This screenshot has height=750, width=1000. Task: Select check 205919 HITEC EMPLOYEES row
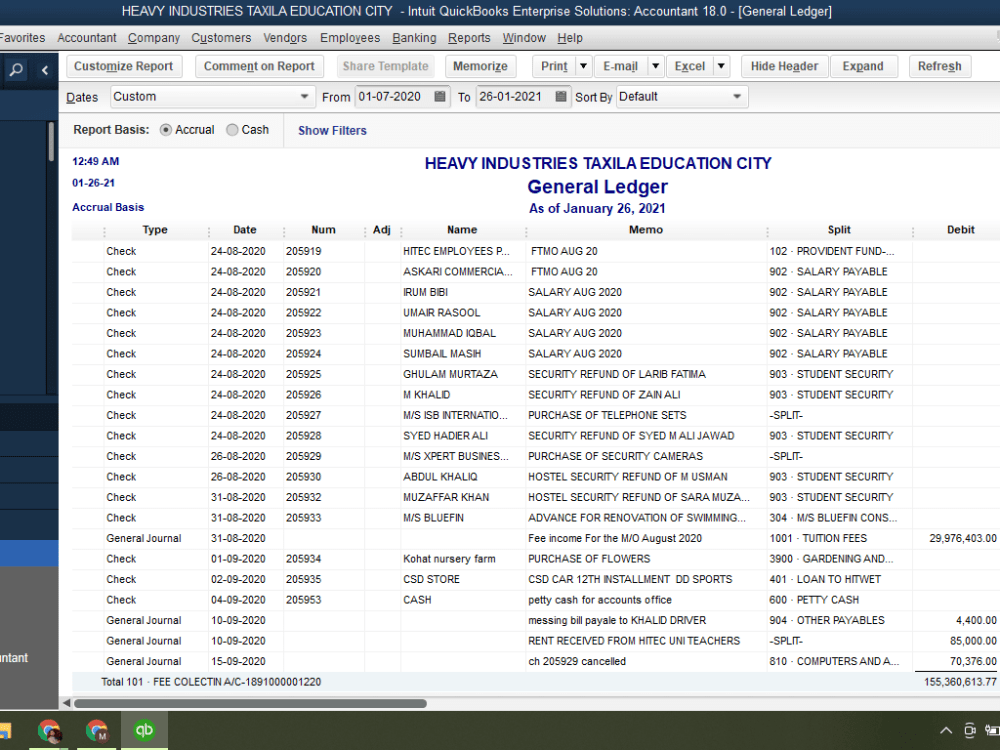point(536,251)
